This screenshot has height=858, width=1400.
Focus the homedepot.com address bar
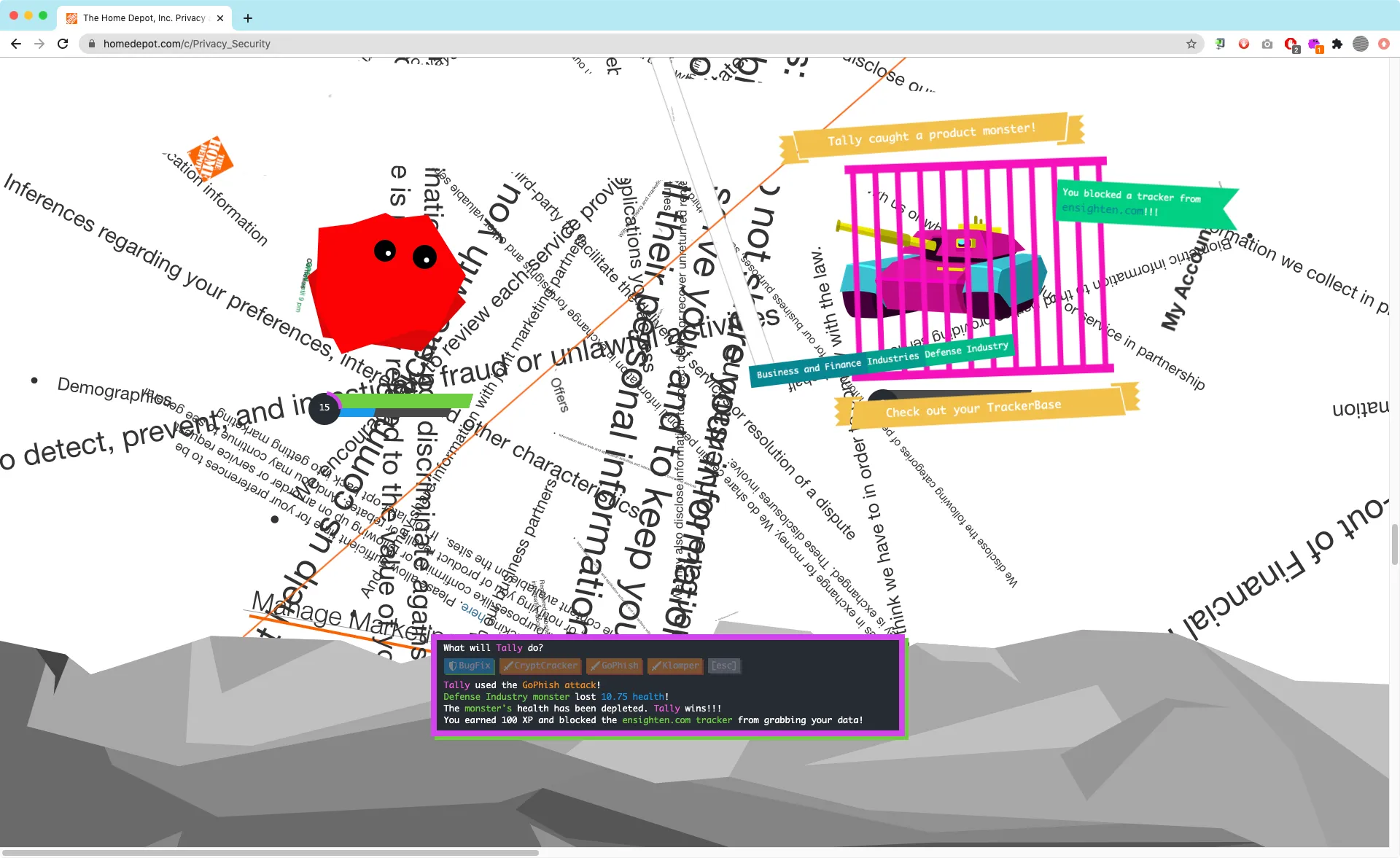[642, 44]
